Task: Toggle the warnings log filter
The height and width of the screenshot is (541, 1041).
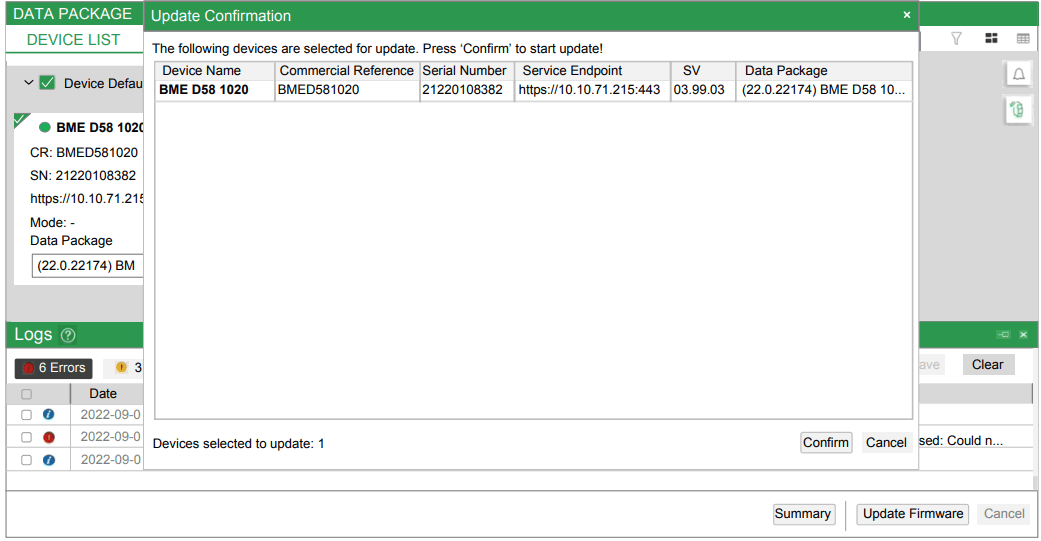Action: pyautogui.click(x=123, y=368)
